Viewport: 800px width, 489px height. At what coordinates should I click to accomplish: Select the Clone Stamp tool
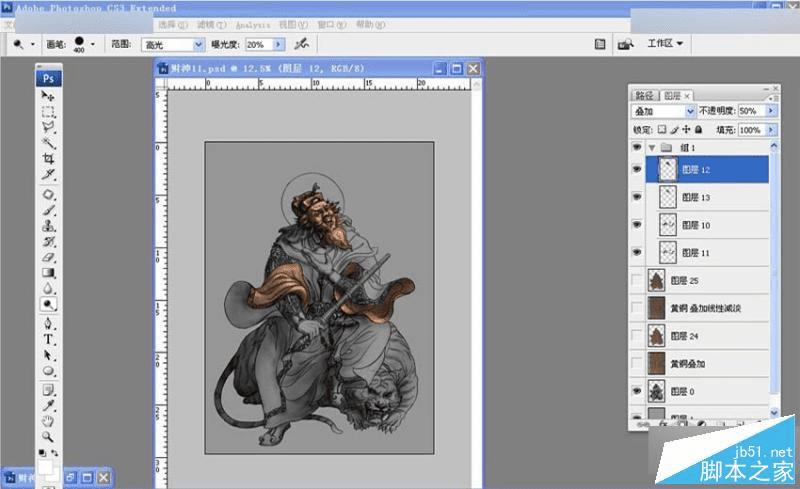(x=48, y=226)
